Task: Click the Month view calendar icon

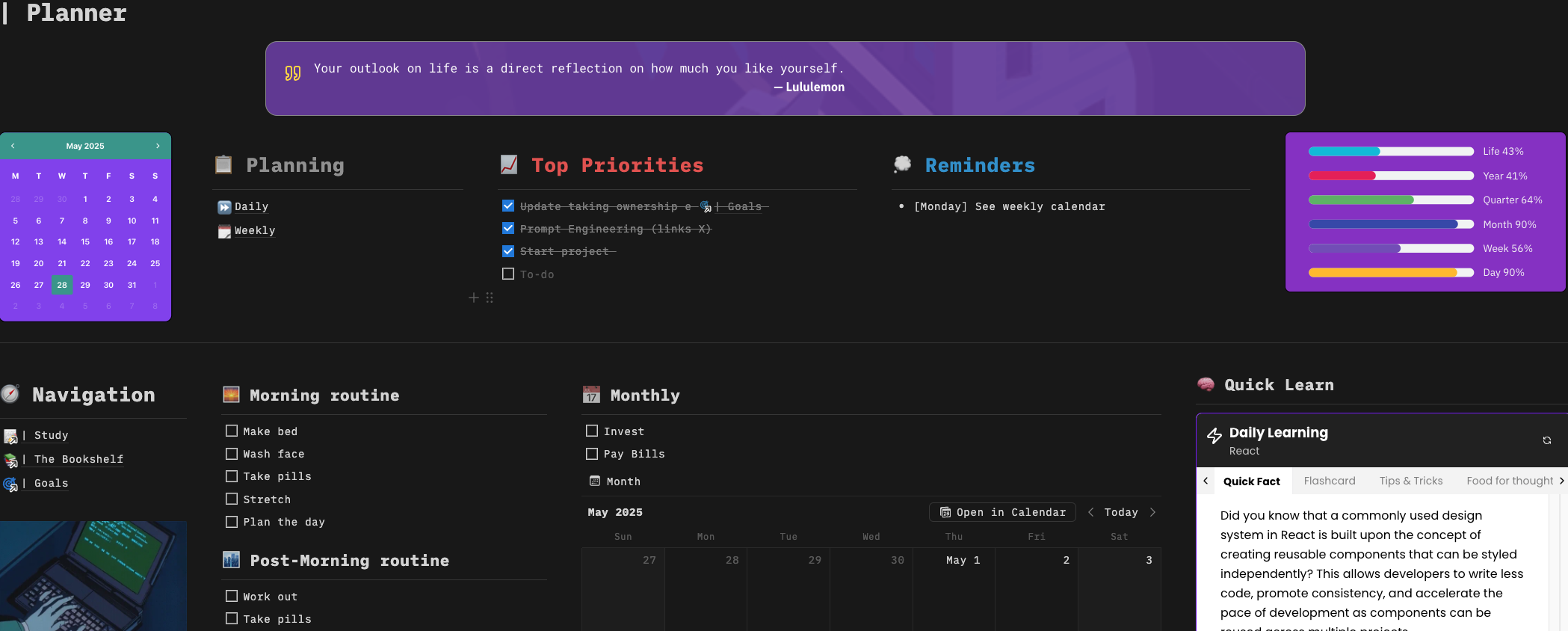Action: pyautogui.click(x=595, y=481)
